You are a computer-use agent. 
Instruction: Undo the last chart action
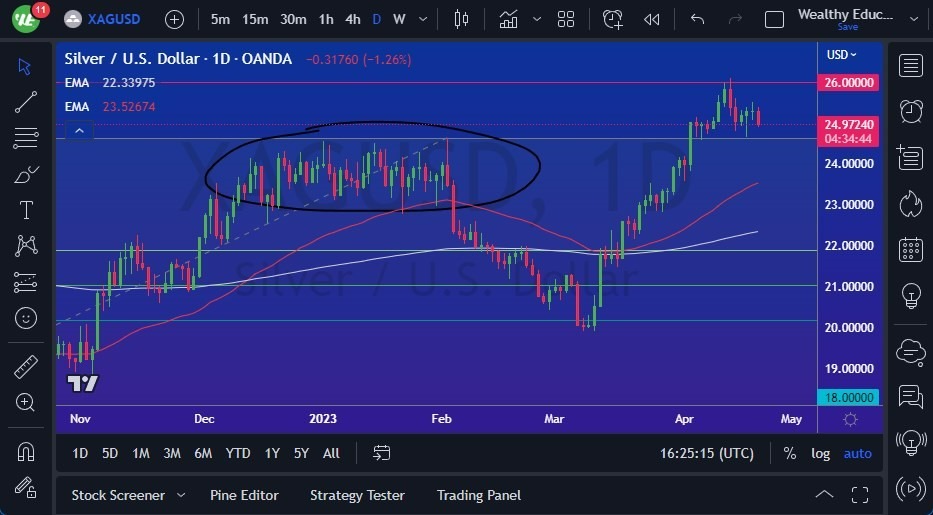tap(697, 20)
